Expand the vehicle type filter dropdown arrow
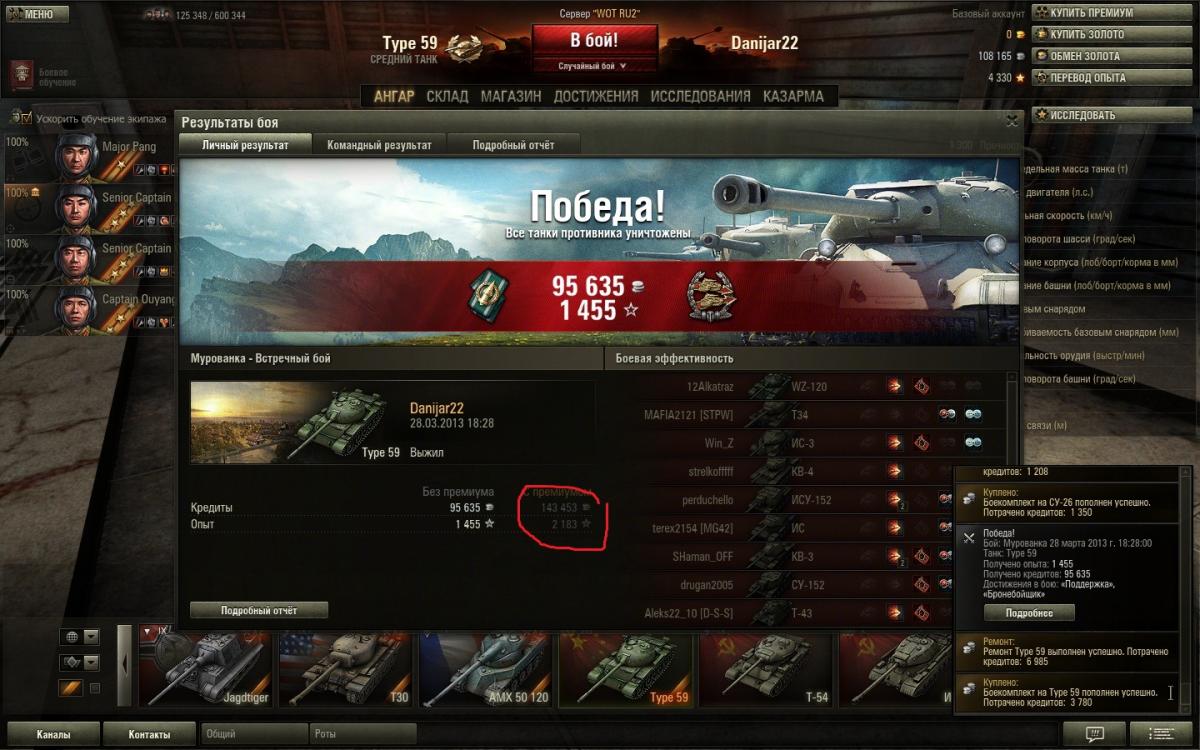 [91, 662]
